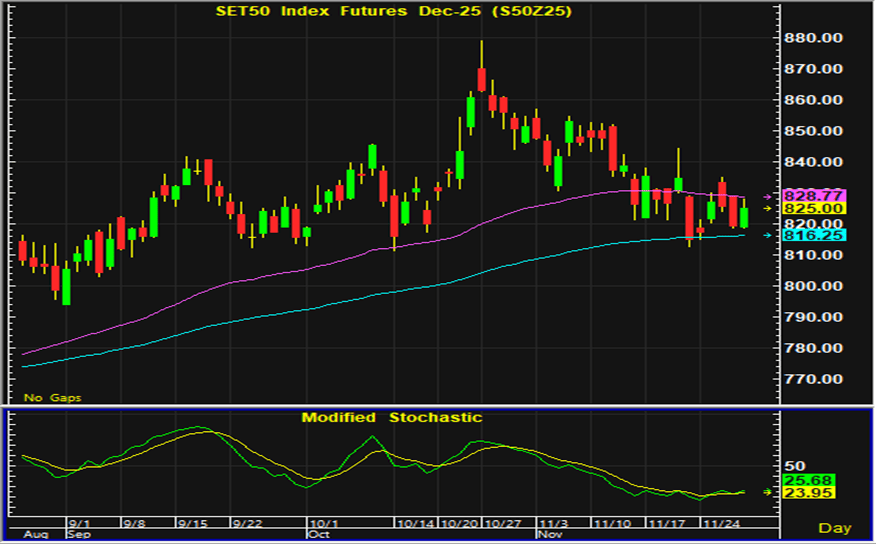Click the yellow arrow marker beside 825.00
876x544 pixels.
[768, 209]
